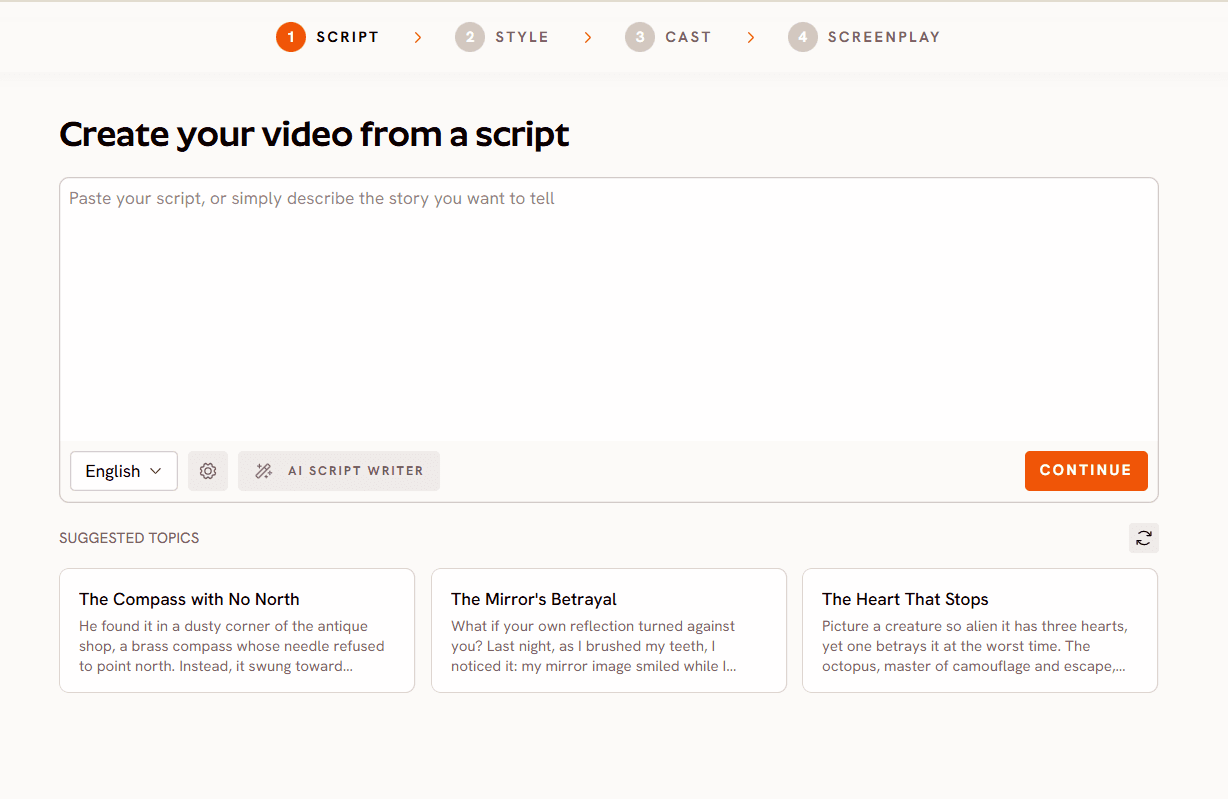The image size is (1228, 799).
Task: Open script settings gear icon
Action: click(208, 471)
